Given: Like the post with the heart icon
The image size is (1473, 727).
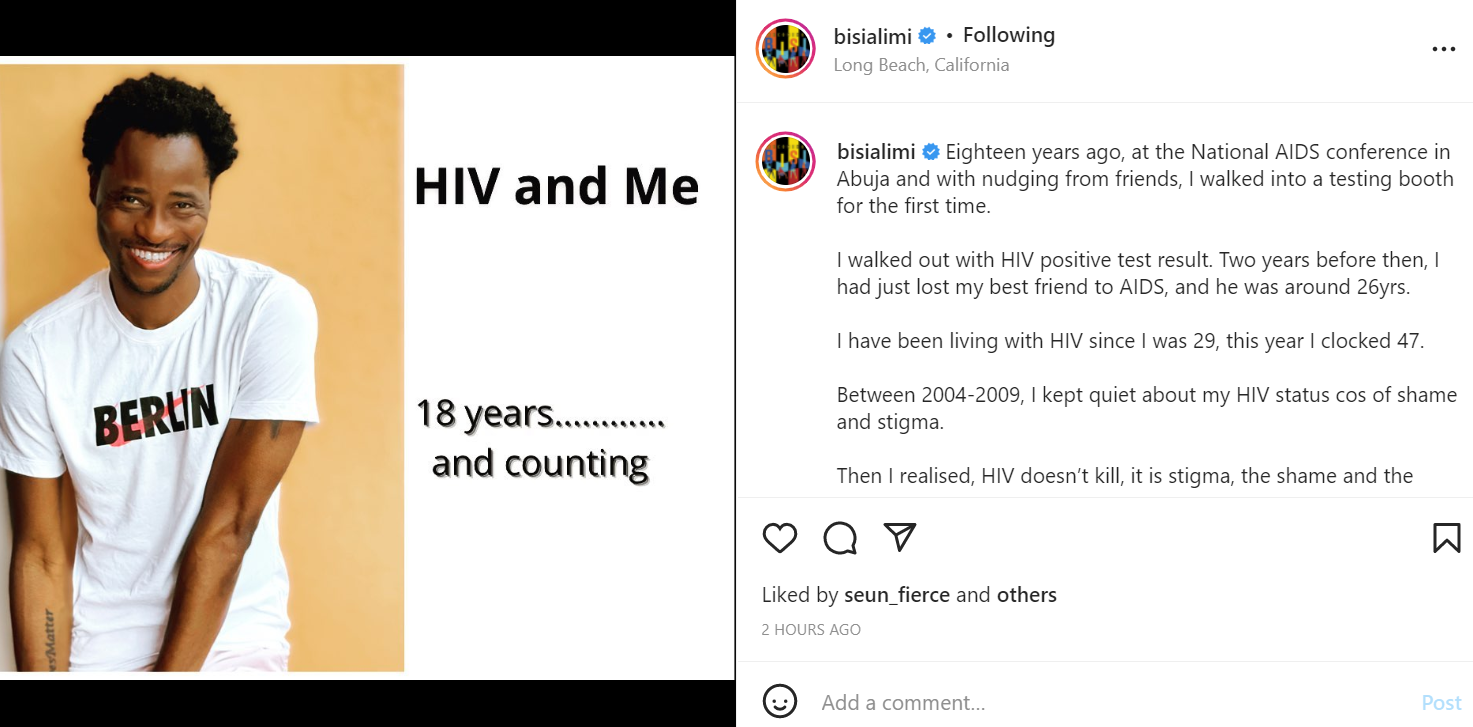Looking at the screenshot, I should 780,538.
